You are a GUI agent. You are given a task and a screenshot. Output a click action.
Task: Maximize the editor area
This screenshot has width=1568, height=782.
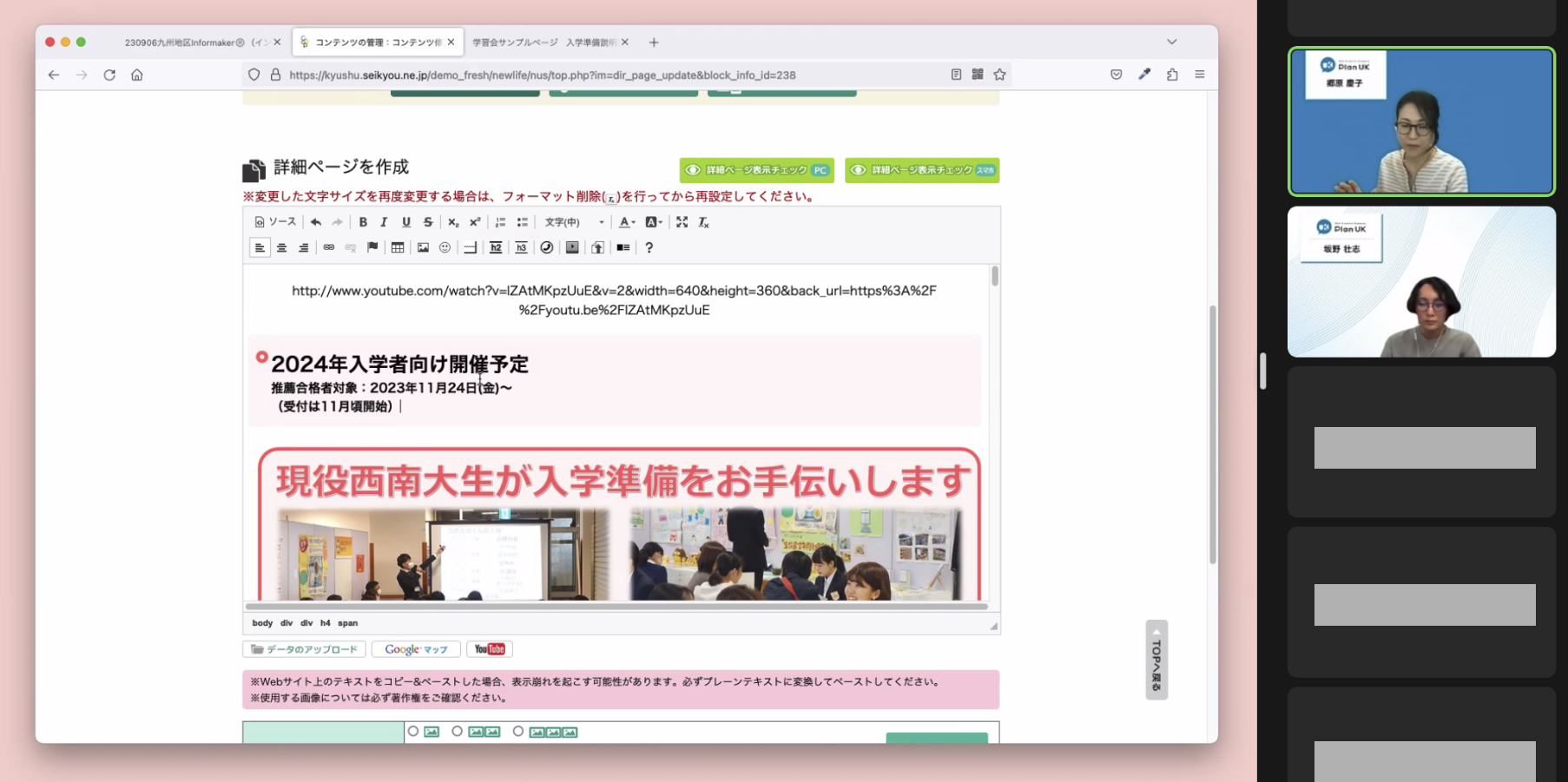pyautogui.click(x=682, y=222)
